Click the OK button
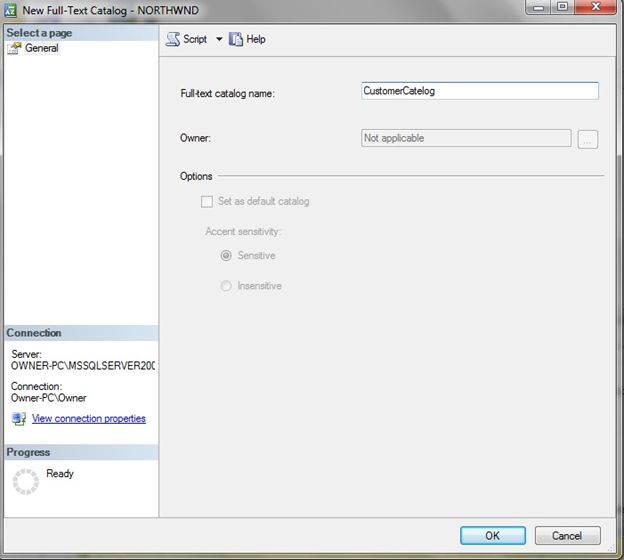624x560 pixels. 493,536
